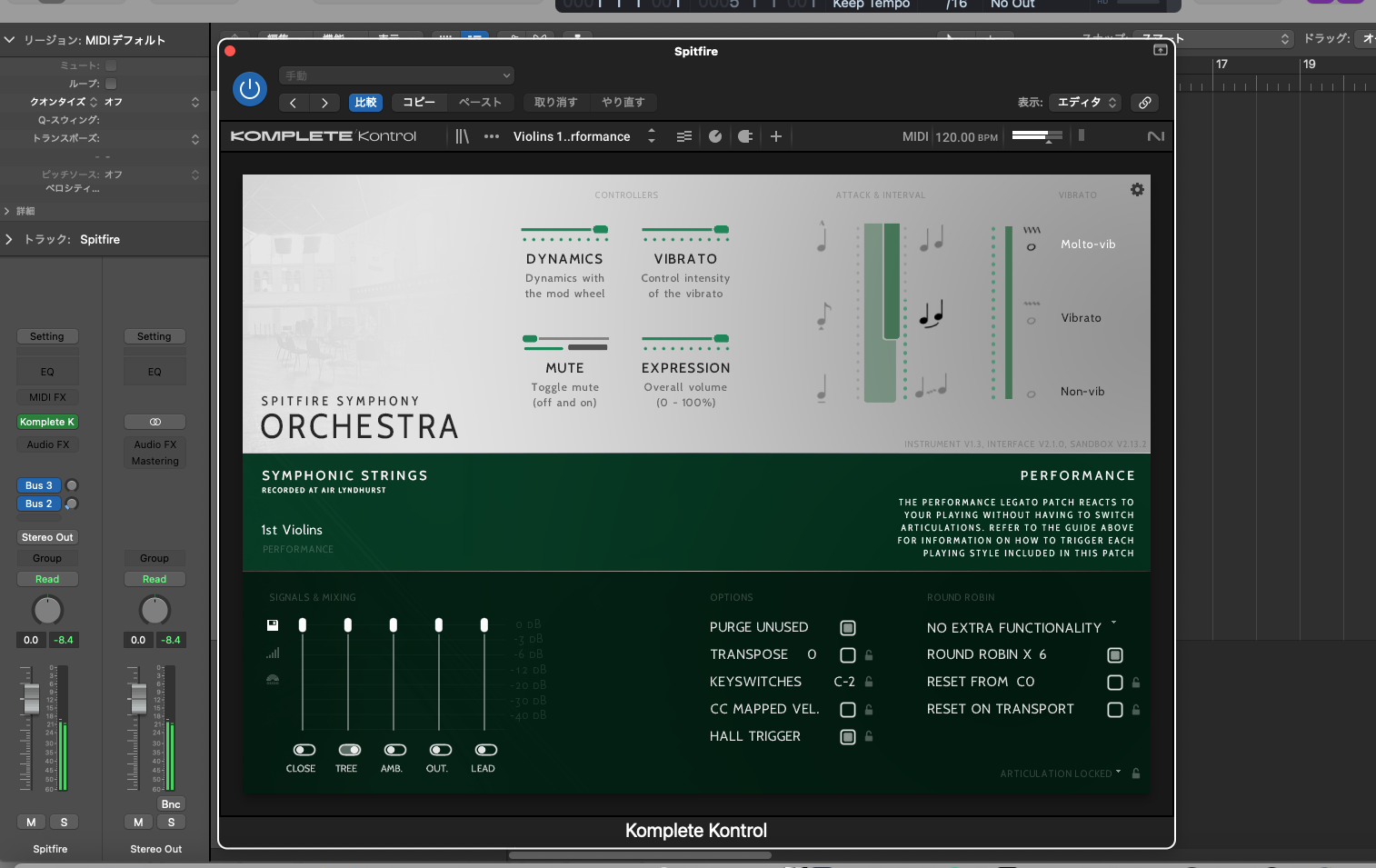
Task: Click the Articulation Locked padlock icon
Action: (1136, 773)
